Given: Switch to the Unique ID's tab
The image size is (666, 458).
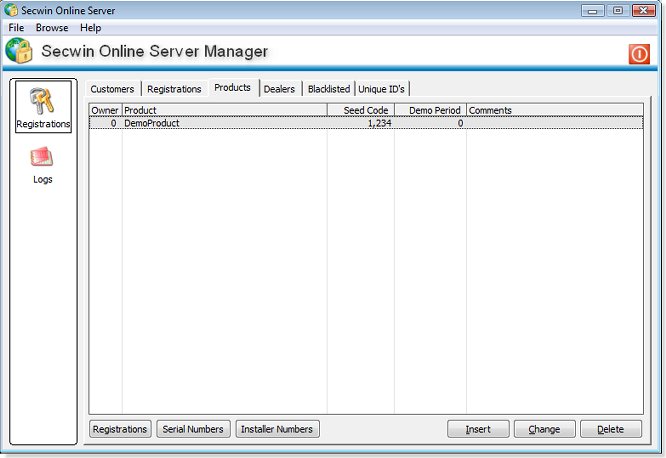Looking at the screenshot, I should (381, 89).
